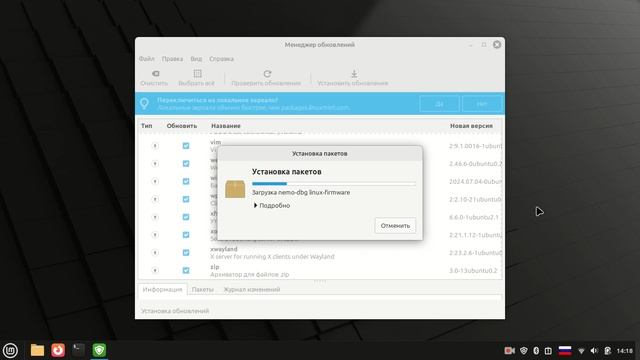The height and width of the screenshot is (360, 640).
Task: Click the Russian flag keyboard layout indicator
Action: pyautogui.click(x=565, y=351)
